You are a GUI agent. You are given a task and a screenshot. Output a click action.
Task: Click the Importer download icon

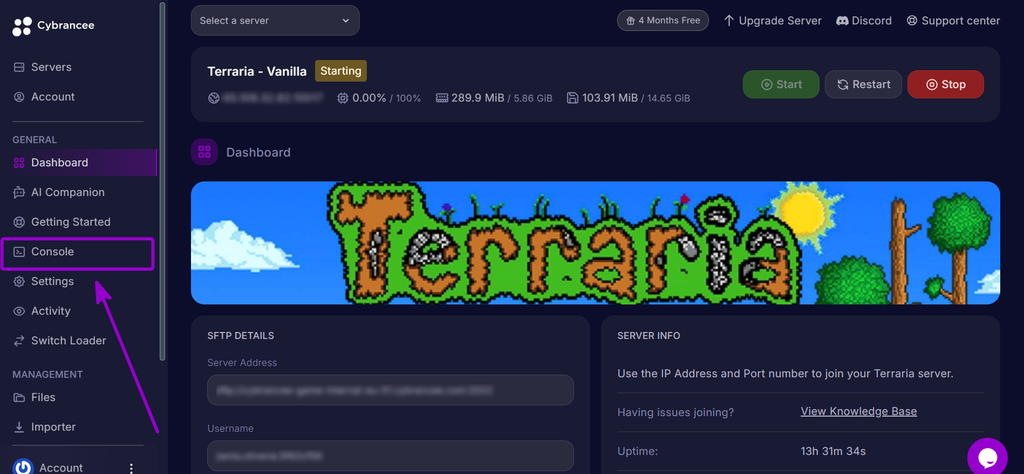pyautogui.click(x=19, y=427)
